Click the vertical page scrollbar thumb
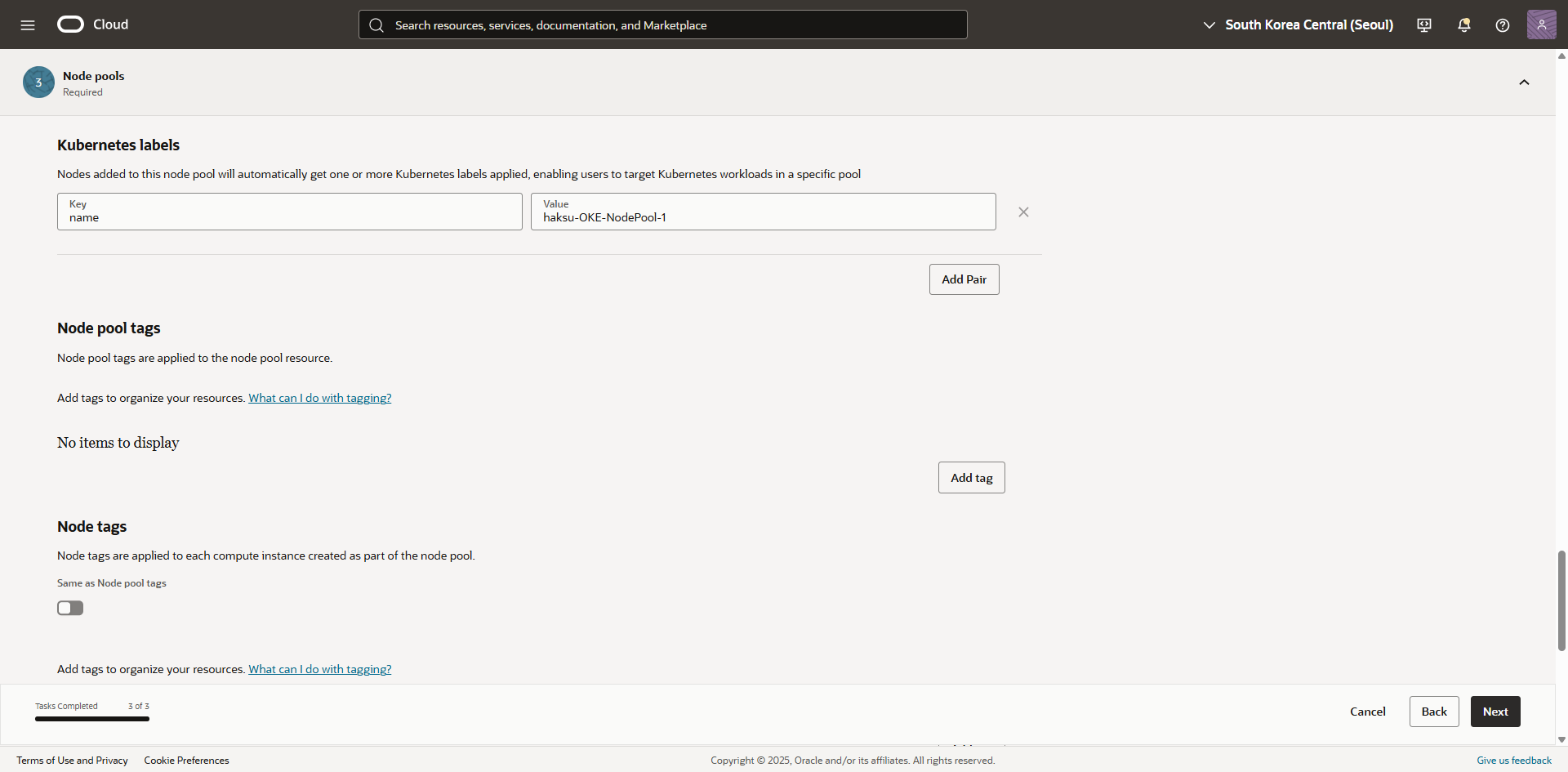 (1561, 600)
